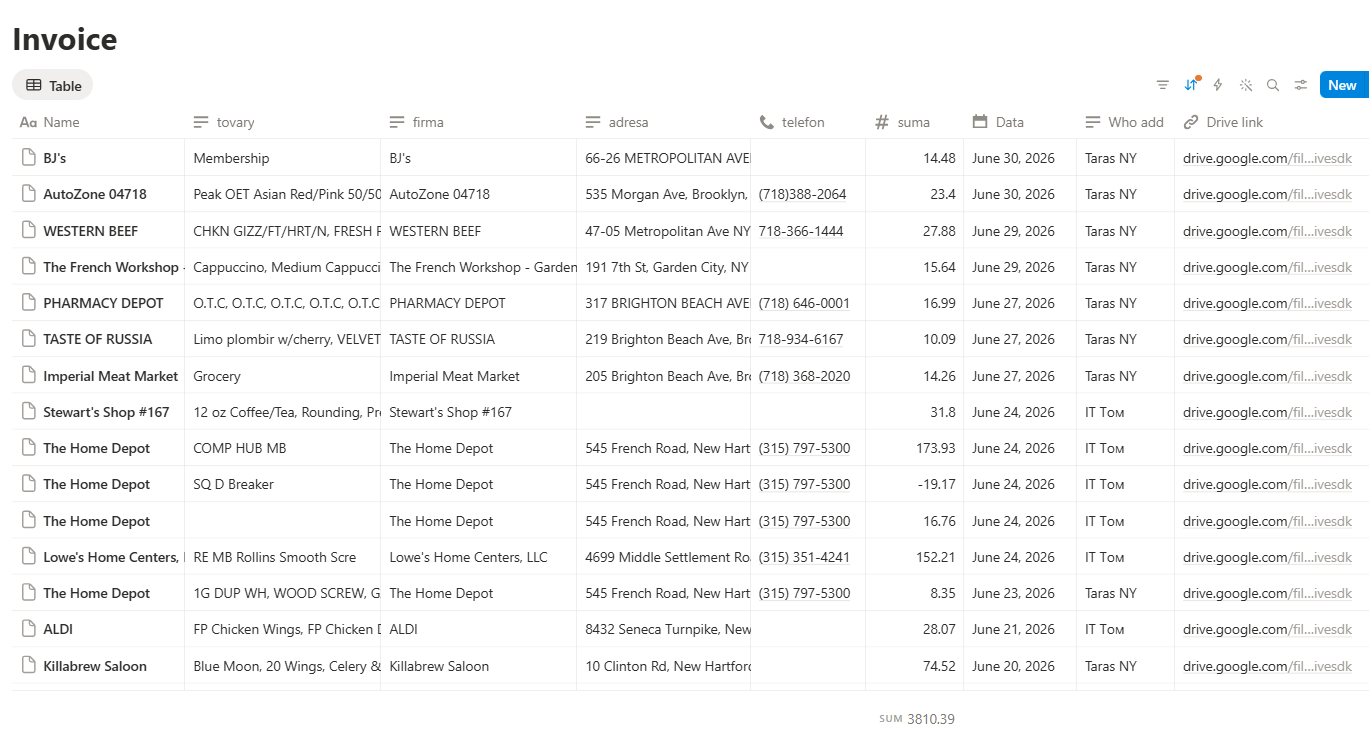The image size is (1369, 735).
Task: Open the TASTE OF RUSSIA row name
Action: tap(98, 339)
